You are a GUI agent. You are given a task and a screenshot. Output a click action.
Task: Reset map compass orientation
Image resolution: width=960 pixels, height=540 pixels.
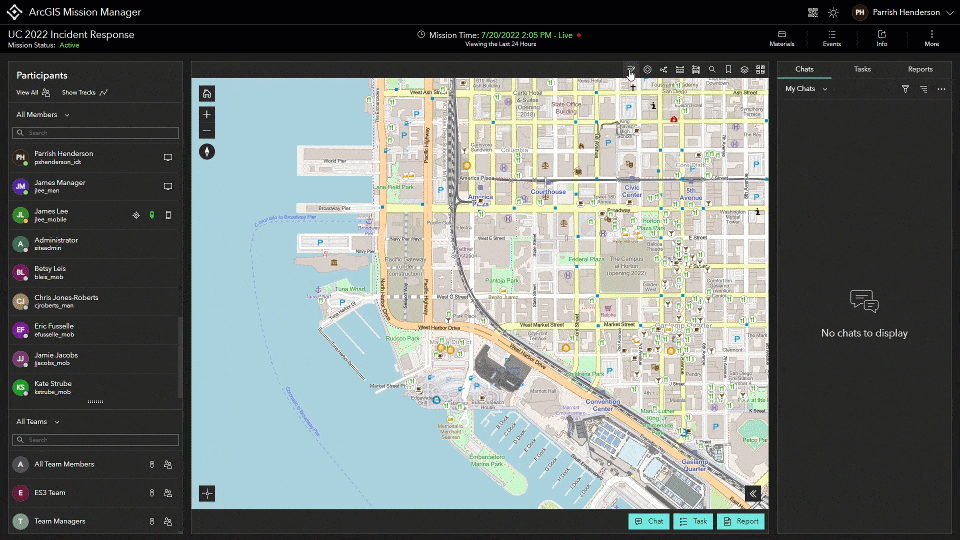click(207, 151)
